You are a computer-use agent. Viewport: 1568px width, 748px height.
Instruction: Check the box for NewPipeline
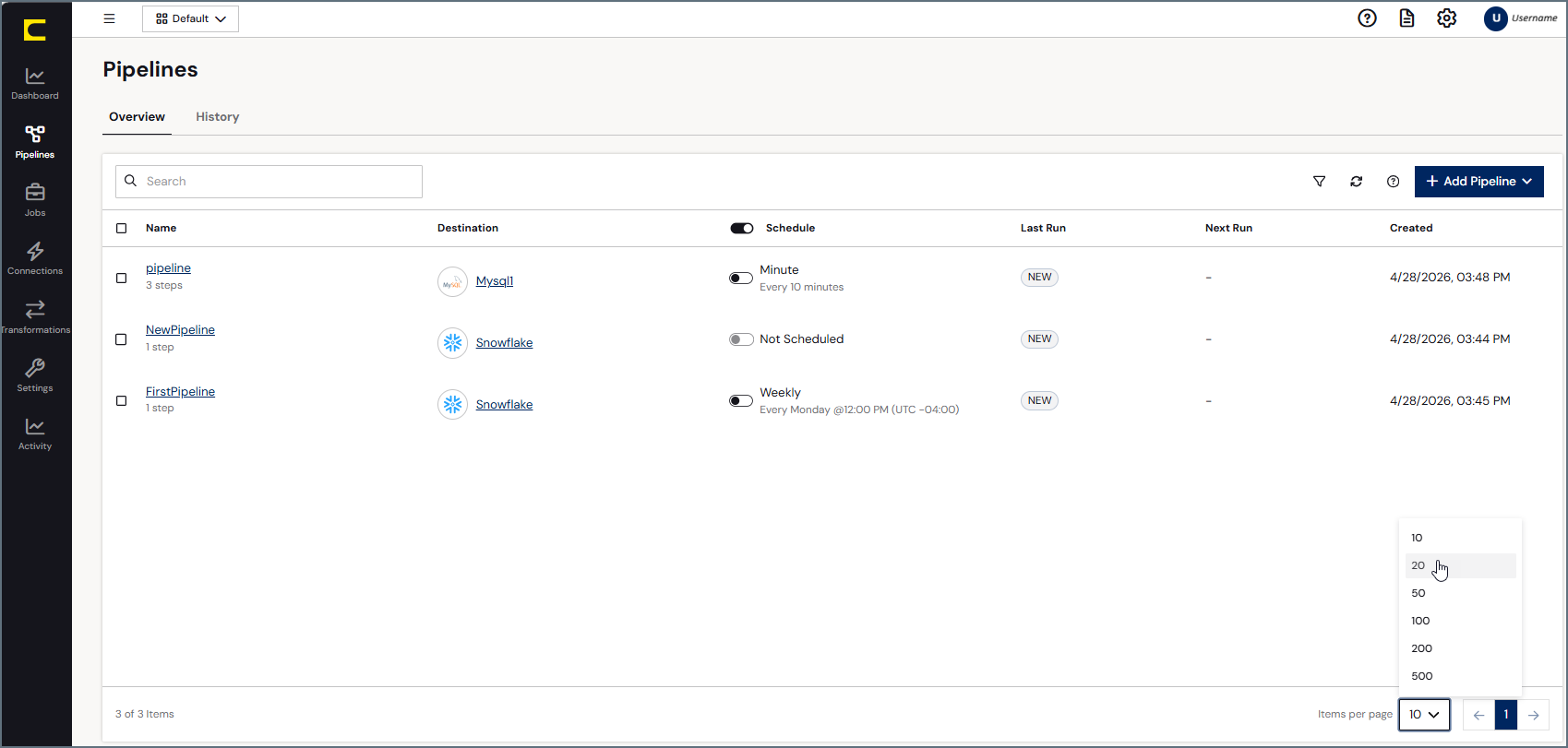coord(121,339)
